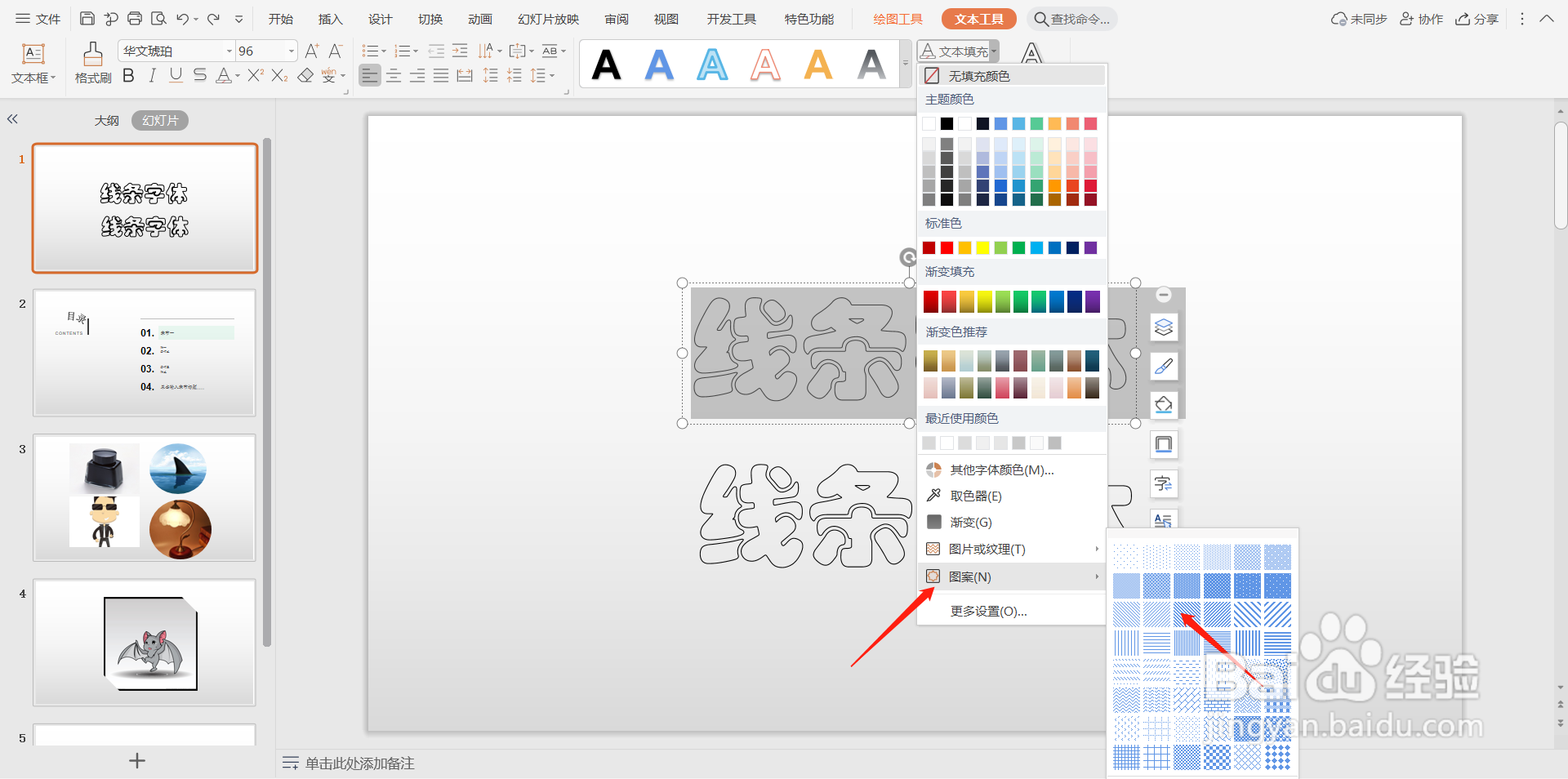The width and height of the screenshot is (1568, 779).
Task: Increase font size with the larger A icon
Action: click(312, 51)
